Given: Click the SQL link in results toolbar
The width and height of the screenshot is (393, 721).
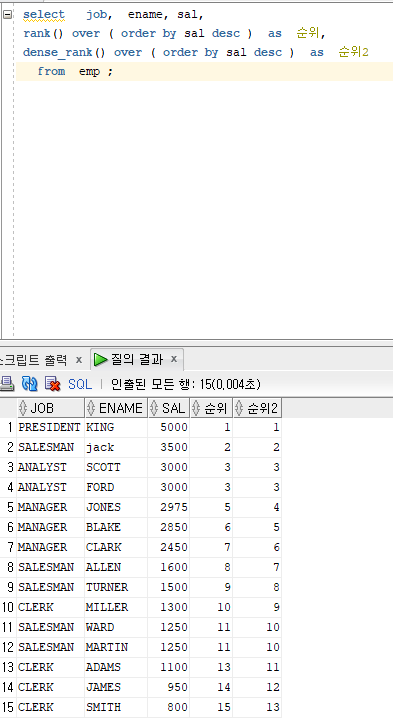Looking at the screenshot, I should click(80, 384).
